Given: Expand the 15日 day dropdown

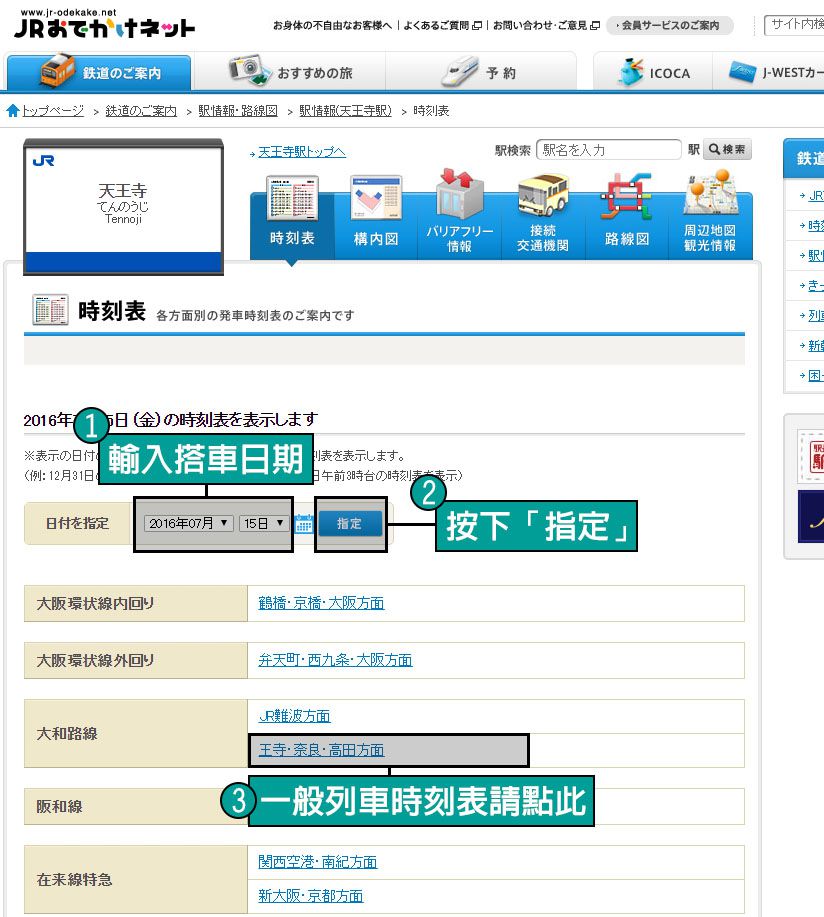Looking at the screenshot, I should [x=264, y=523].
